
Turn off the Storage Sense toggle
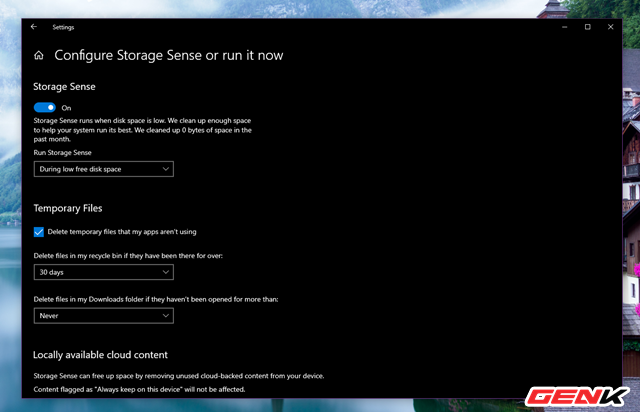pos(44,107)
